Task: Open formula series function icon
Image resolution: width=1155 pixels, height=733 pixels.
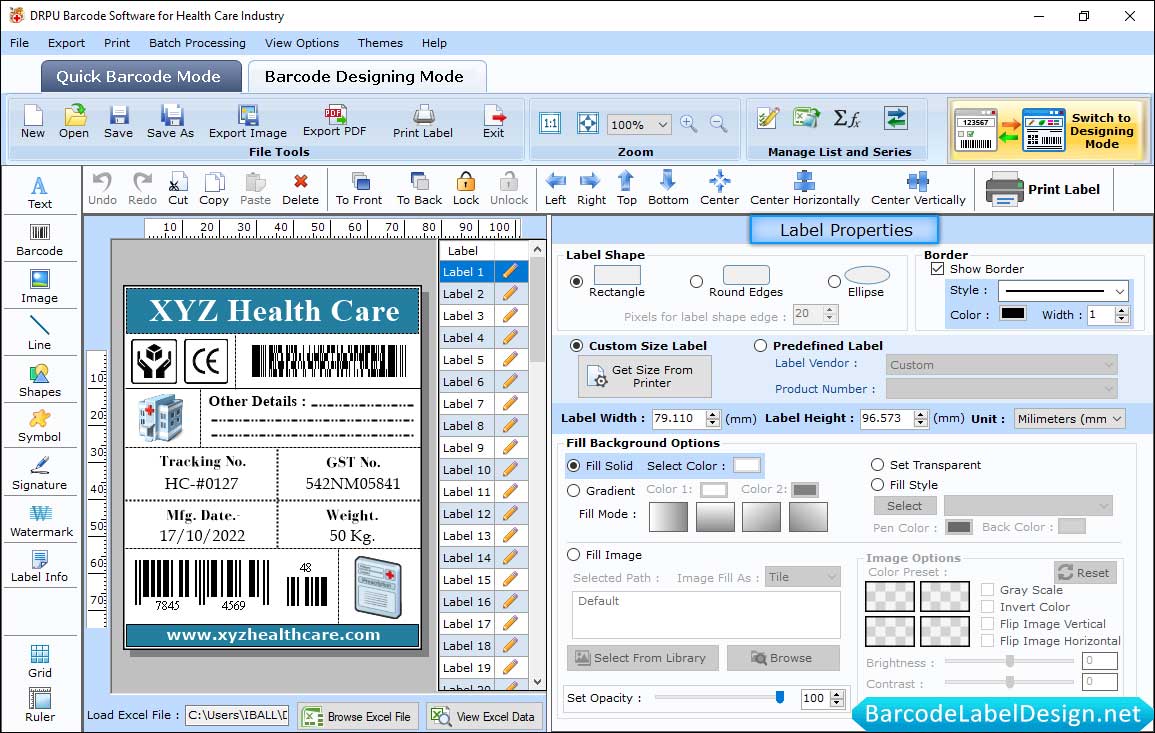Action: [847, 118]
